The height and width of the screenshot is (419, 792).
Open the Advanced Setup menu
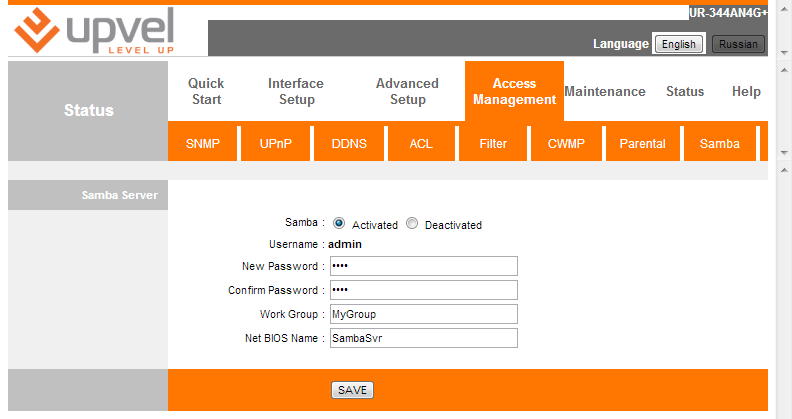click(x=407, y=91)
